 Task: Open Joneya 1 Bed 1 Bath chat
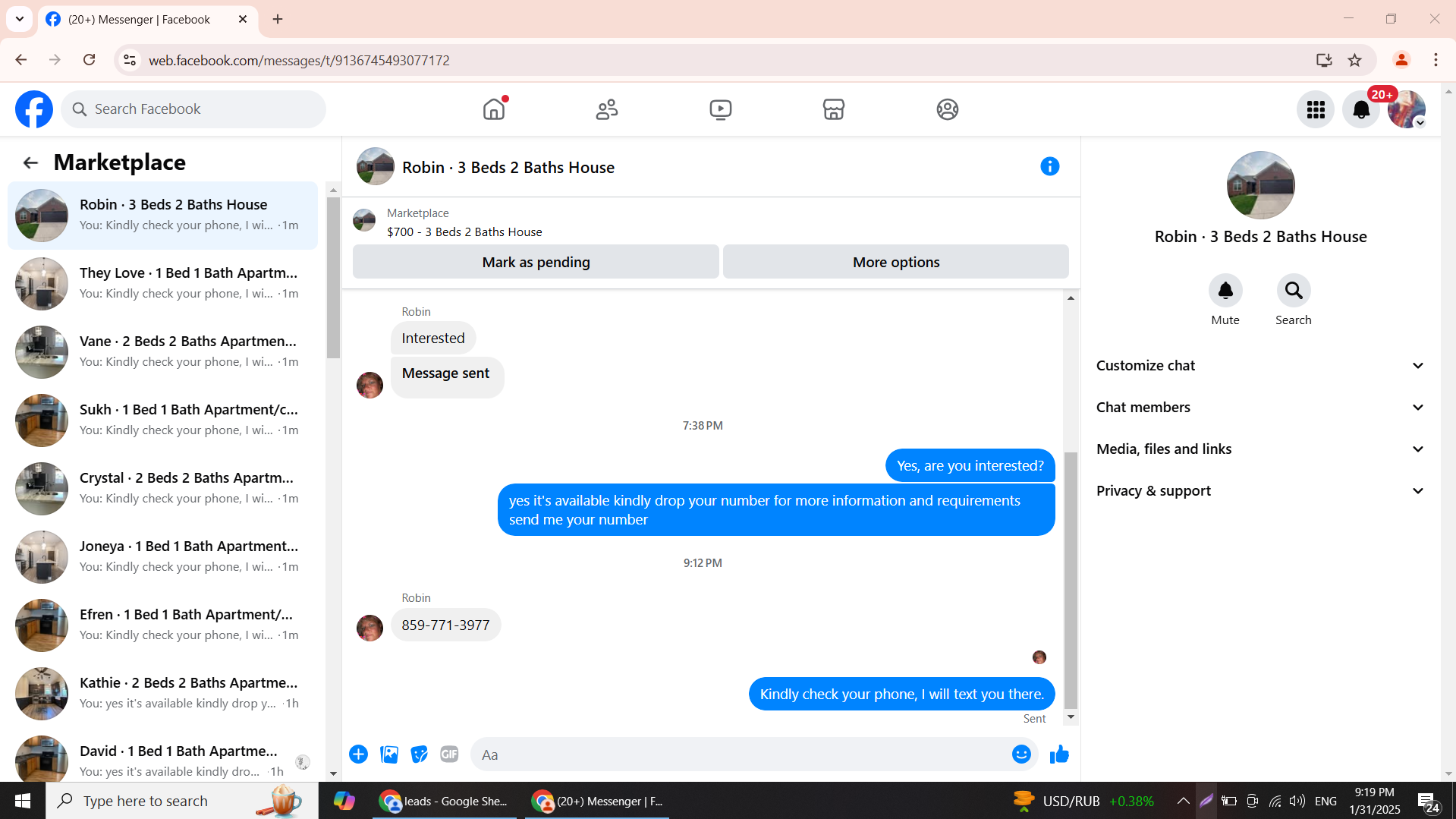[x=162, y=557]
